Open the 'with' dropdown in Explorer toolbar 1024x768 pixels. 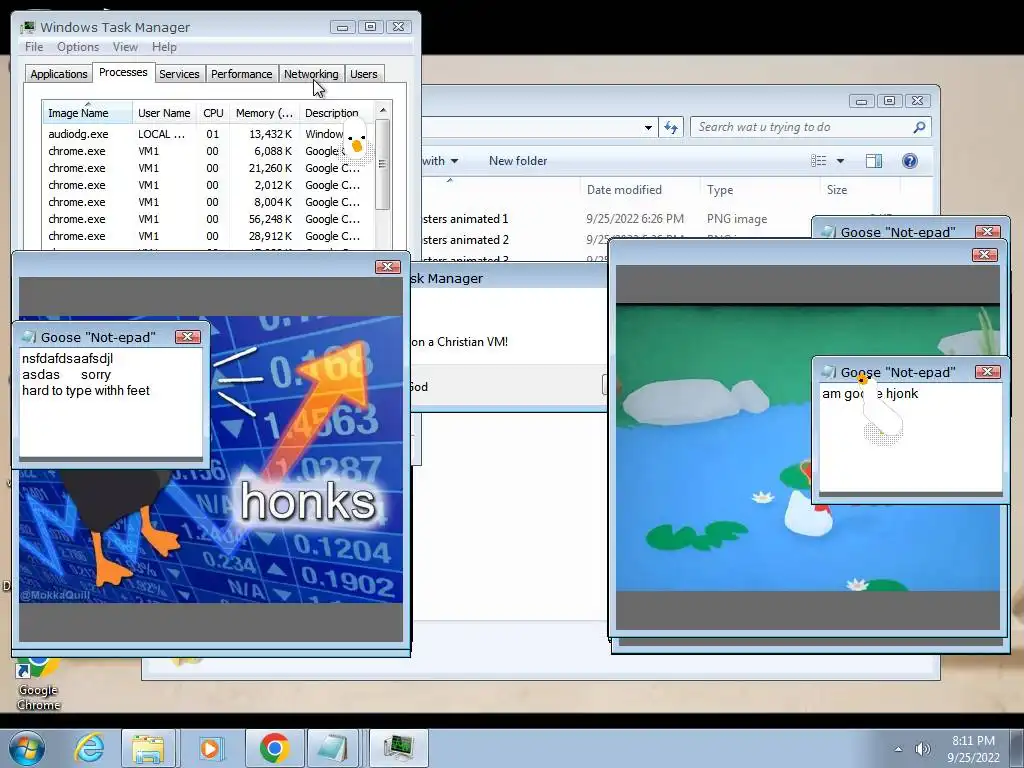(x=440, y=161)
